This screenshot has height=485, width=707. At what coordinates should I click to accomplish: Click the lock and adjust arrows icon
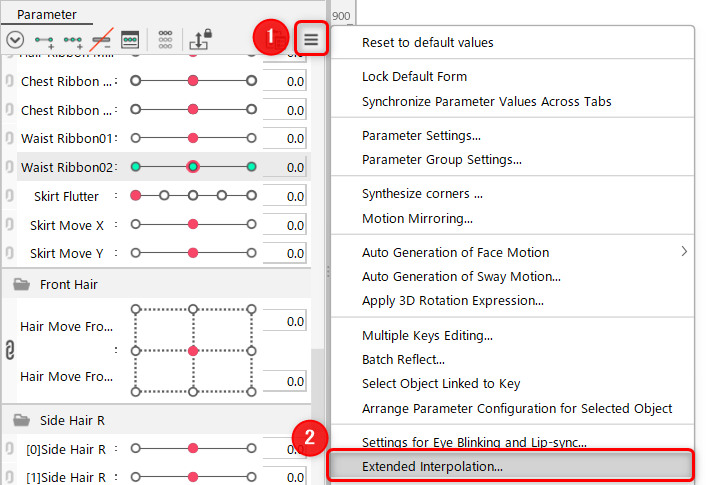(x=200, y=39)
